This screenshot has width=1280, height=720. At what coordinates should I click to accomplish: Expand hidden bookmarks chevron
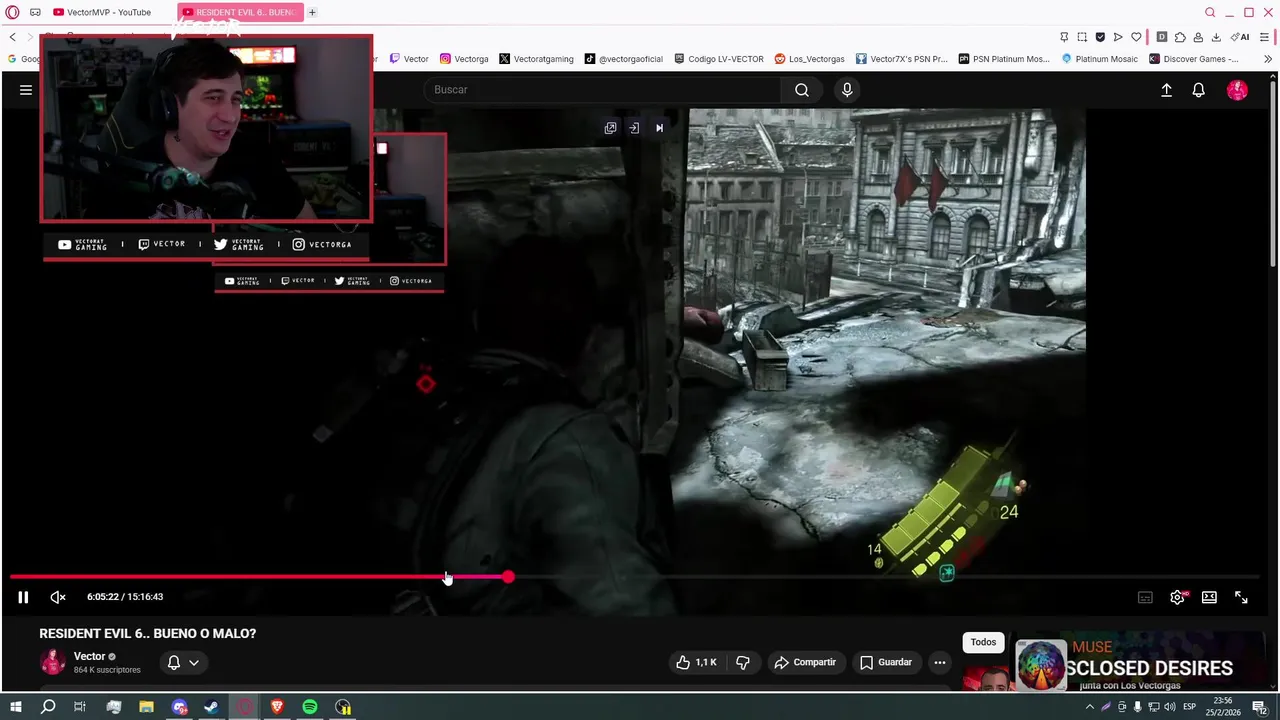(1268, 59)
